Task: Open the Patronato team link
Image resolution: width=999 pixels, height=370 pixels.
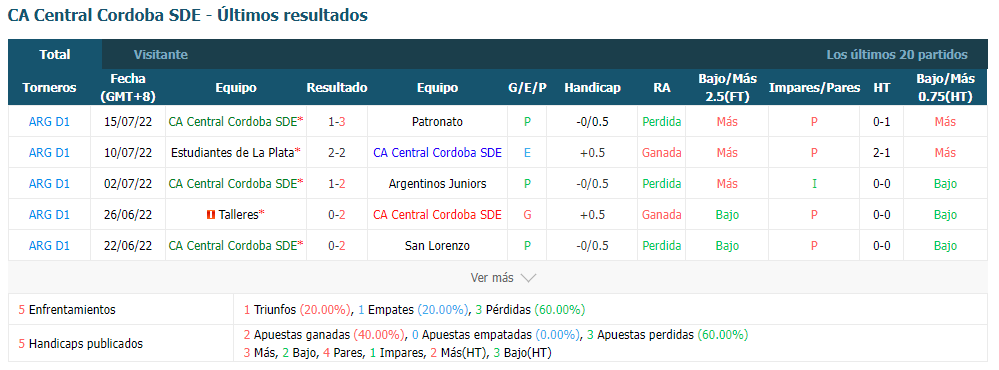Action: 437,122
